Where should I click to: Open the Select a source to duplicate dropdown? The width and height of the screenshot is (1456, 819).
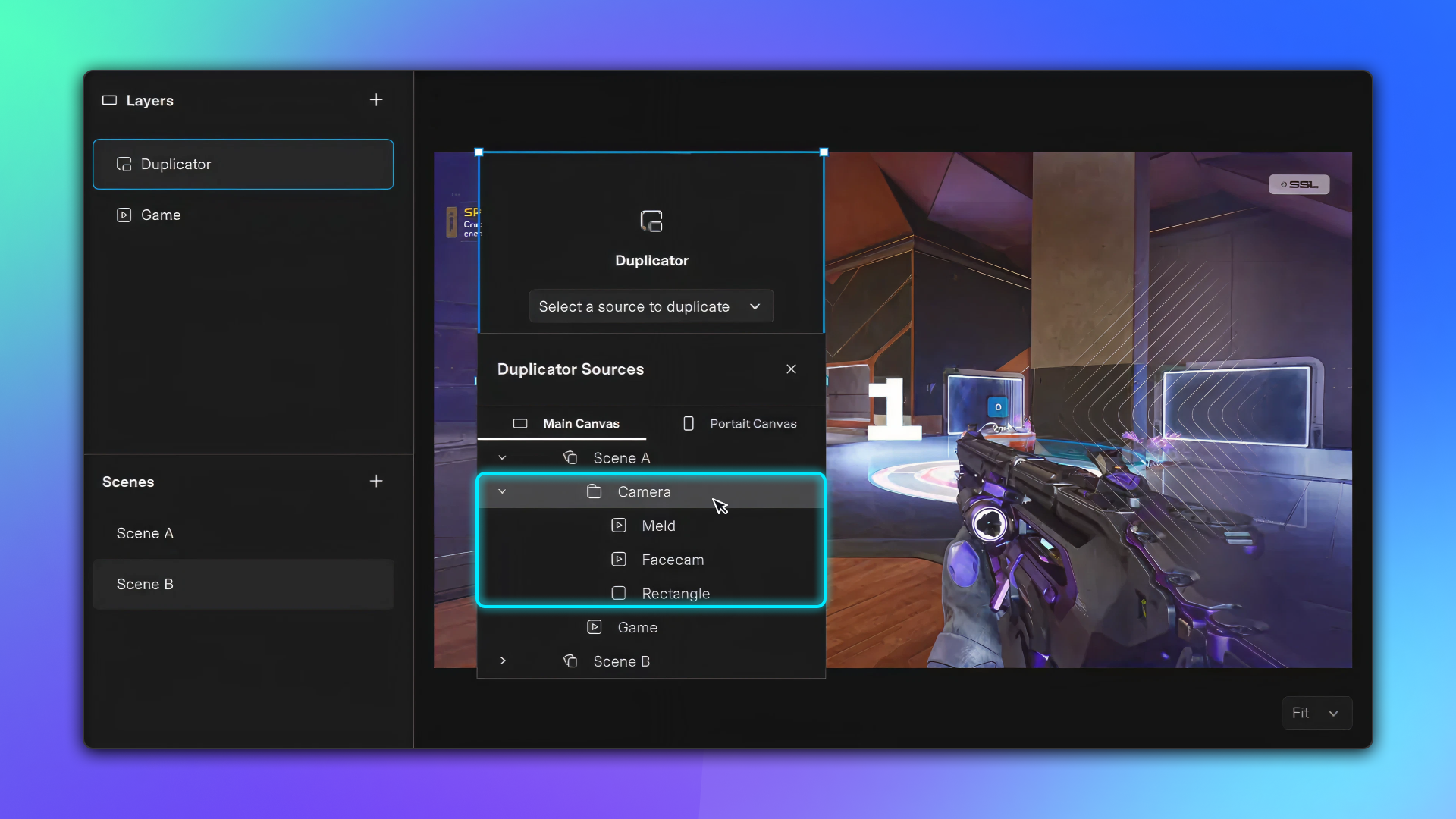pyautogui.click(x=651, y=306)
